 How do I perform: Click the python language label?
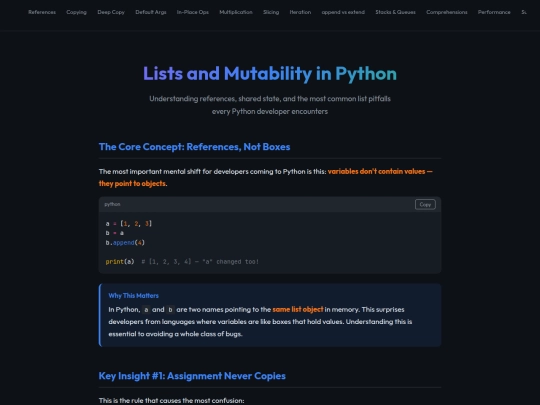[x=112, y=204]
